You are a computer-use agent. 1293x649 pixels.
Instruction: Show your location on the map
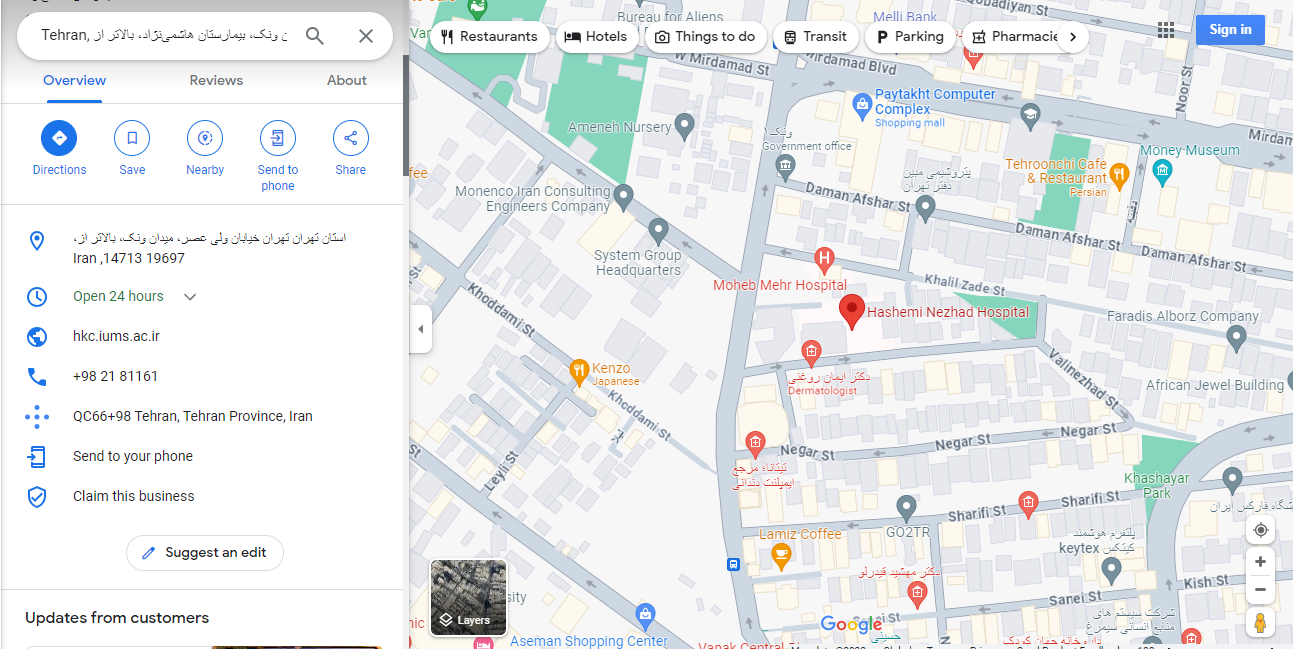click(1260, 530)
